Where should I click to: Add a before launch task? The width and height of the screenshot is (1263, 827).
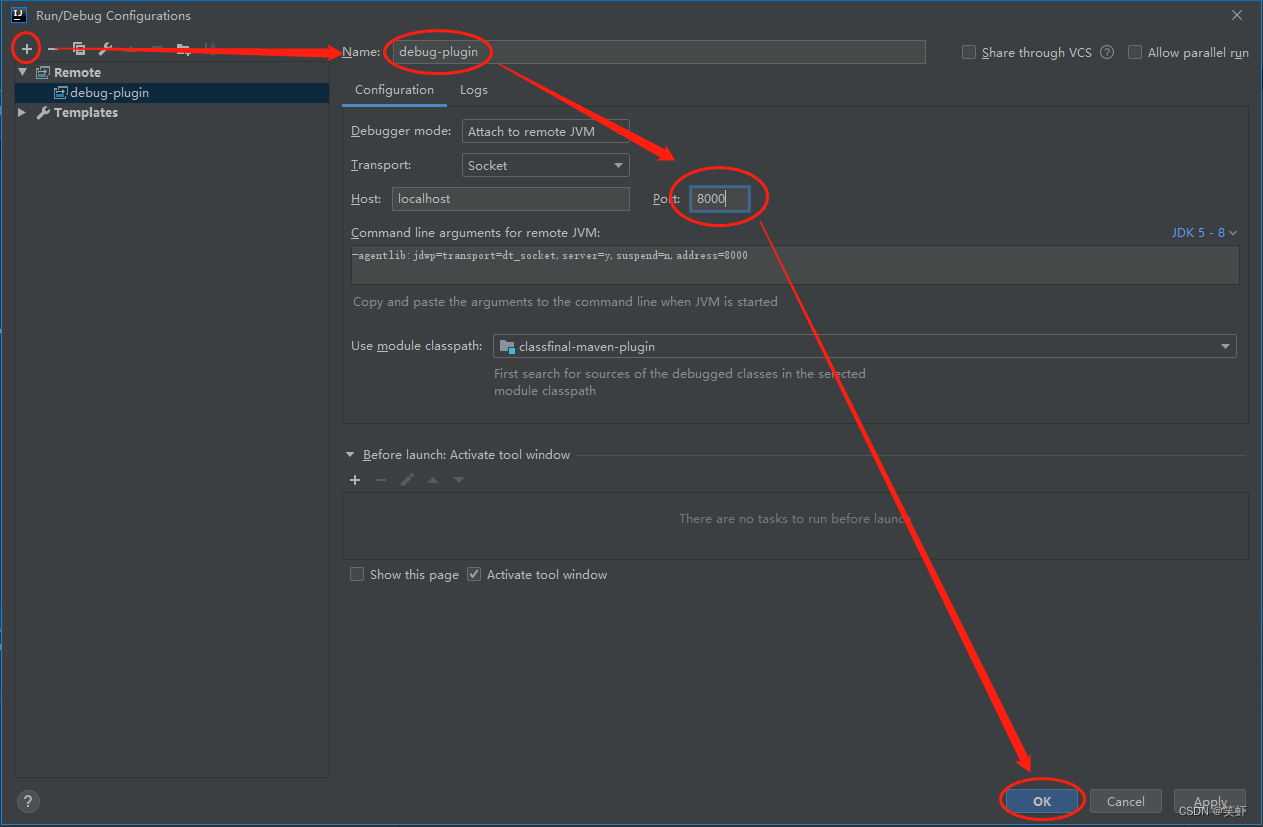(x=354, y=480)
